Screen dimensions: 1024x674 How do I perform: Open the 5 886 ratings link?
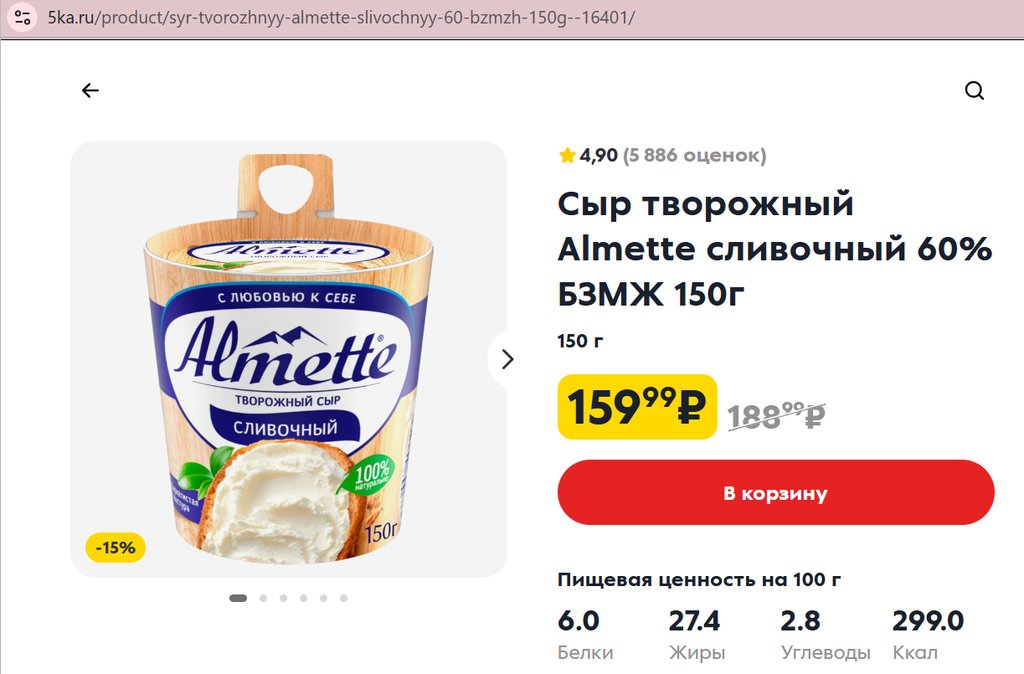point(694,155)
